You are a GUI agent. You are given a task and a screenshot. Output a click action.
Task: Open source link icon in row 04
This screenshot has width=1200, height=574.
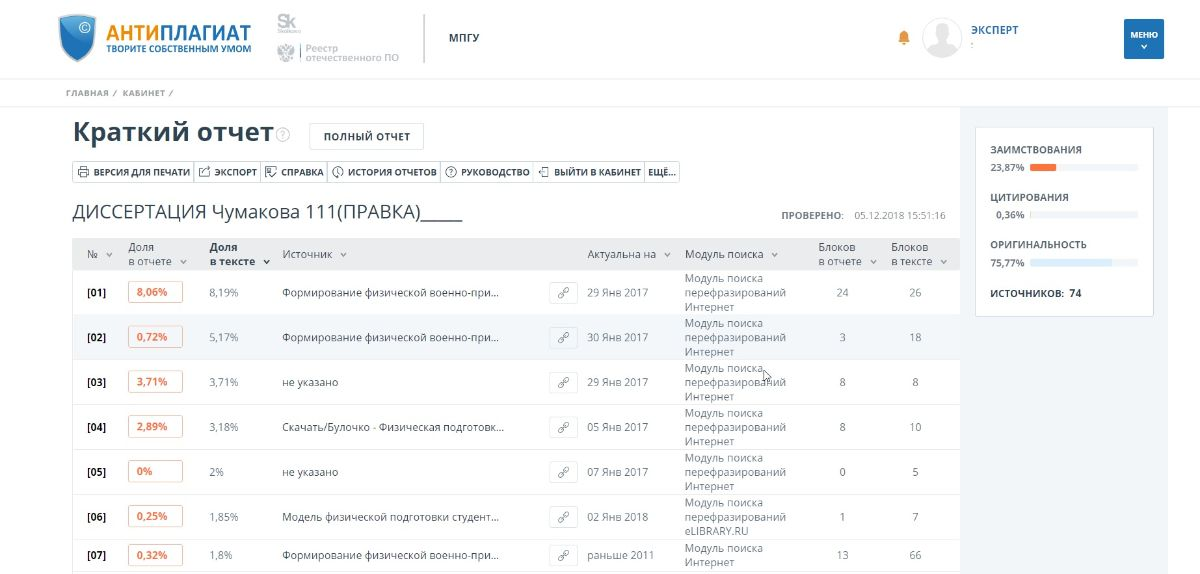click(x=563, y=427)
